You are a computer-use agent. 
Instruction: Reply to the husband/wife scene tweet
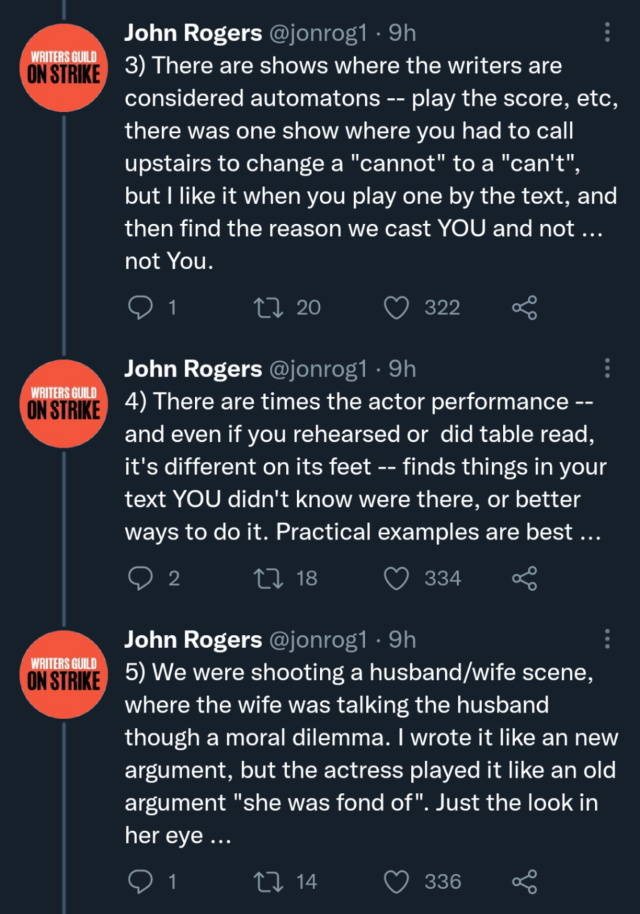[139, 881]
